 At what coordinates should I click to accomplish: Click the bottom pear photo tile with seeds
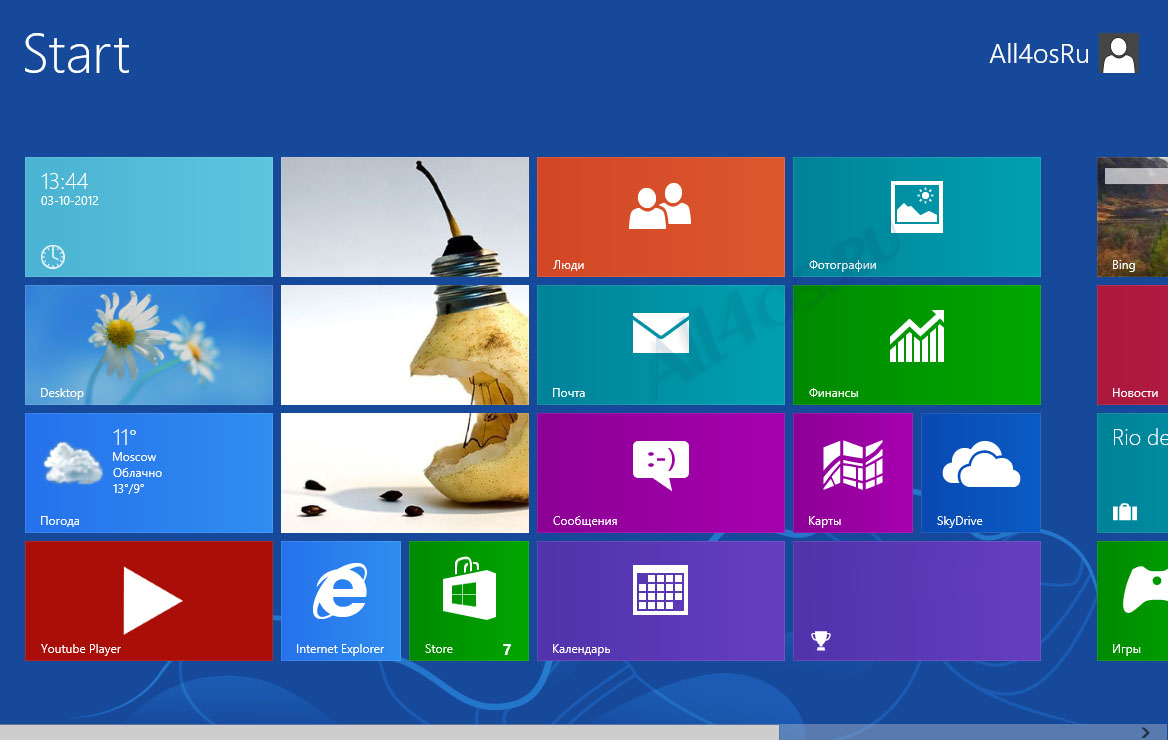click(x=404, y=473)
